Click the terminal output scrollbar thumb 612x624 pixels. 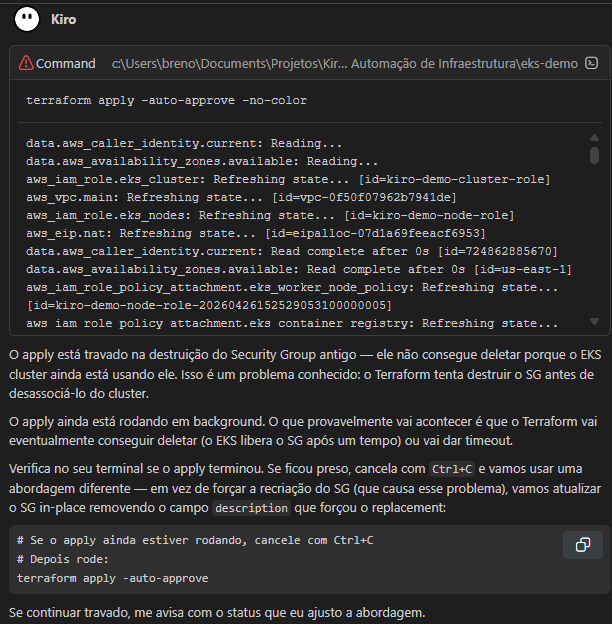coord(594,155)
